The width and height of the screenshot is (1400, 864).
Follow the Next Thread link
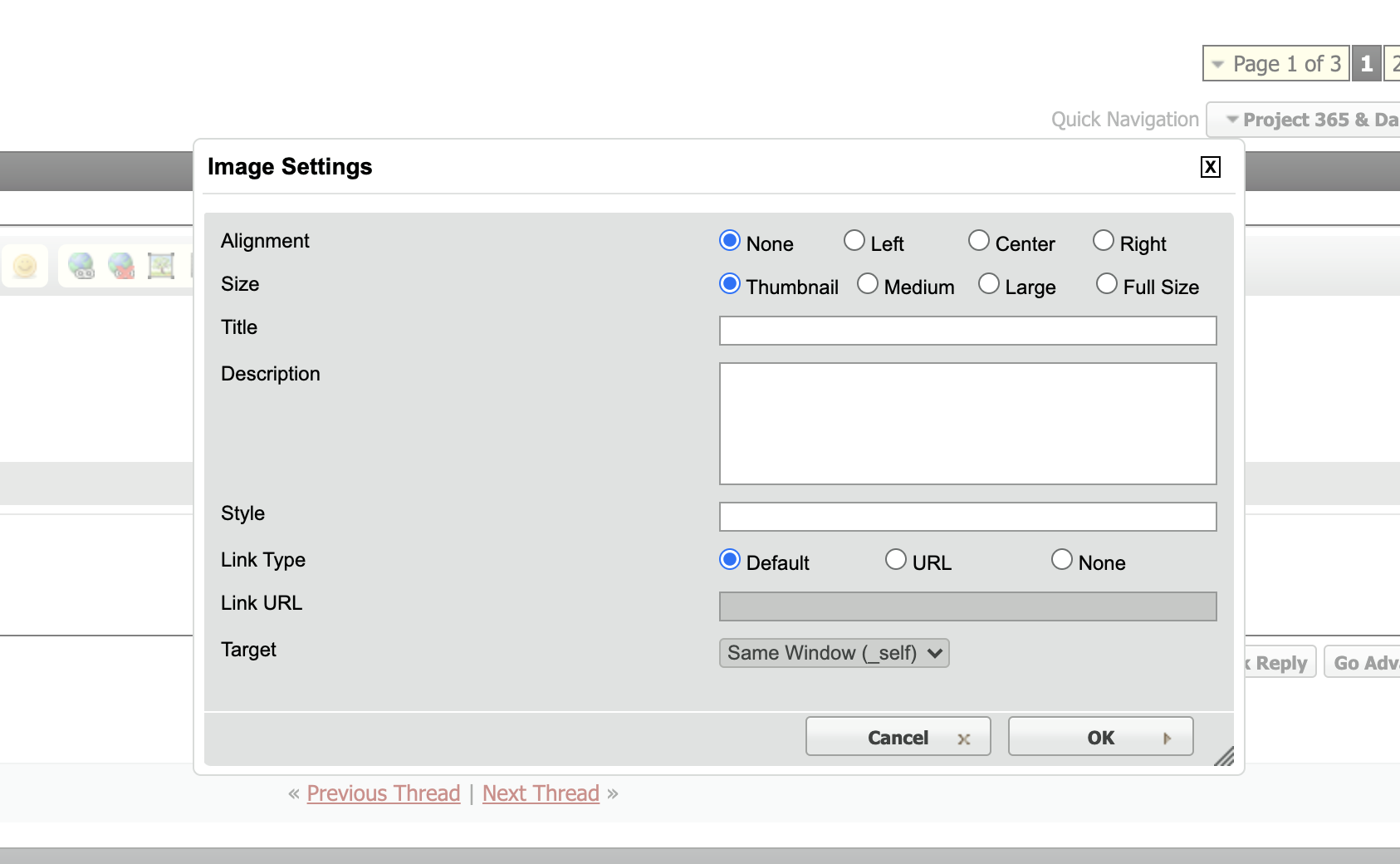(541, 793)
